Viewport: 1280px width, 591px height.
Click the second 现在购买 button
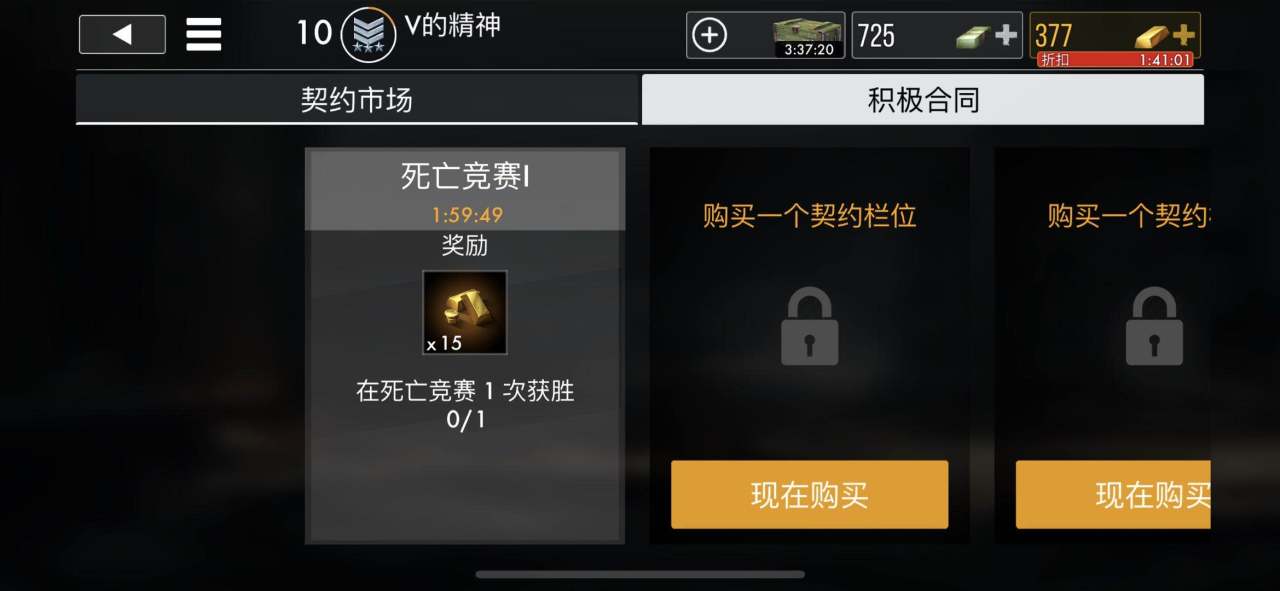(x=1114, y=494)
